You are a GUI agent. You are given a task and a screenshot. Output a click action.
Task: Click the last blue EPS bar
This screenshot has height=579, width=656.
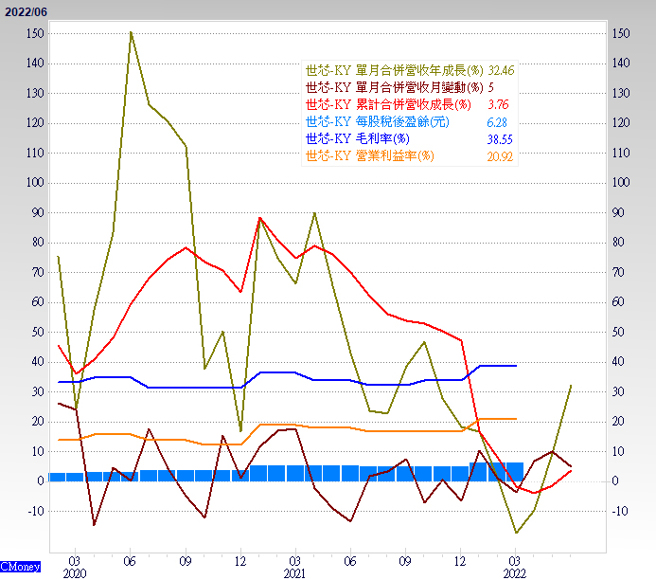(x=516, y=471)
